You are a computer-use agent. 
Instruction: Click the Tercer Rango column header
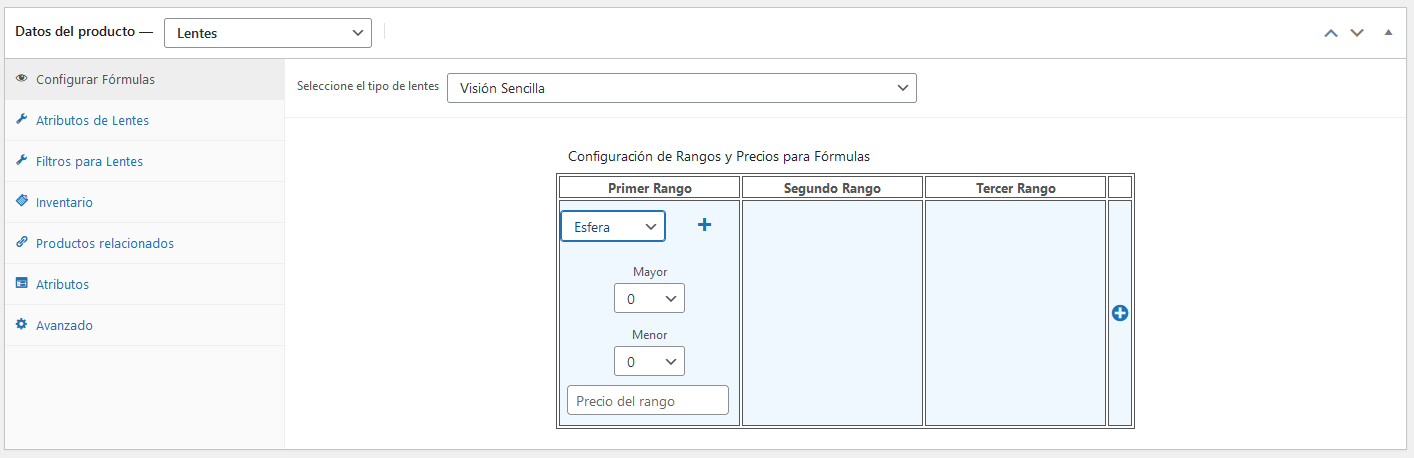pos(1015,188)
